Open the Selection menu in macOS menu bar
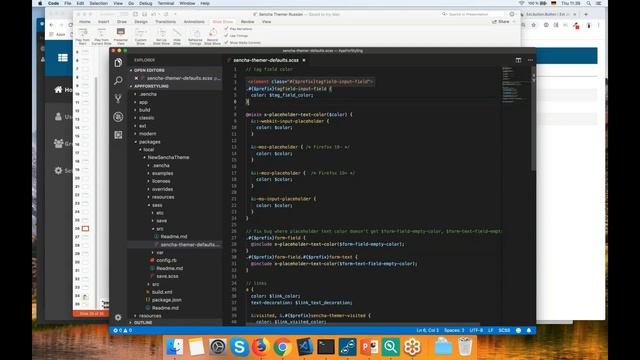Image resolution: width=640 pixels, height=360 pixels. click(x=98, y=3)
